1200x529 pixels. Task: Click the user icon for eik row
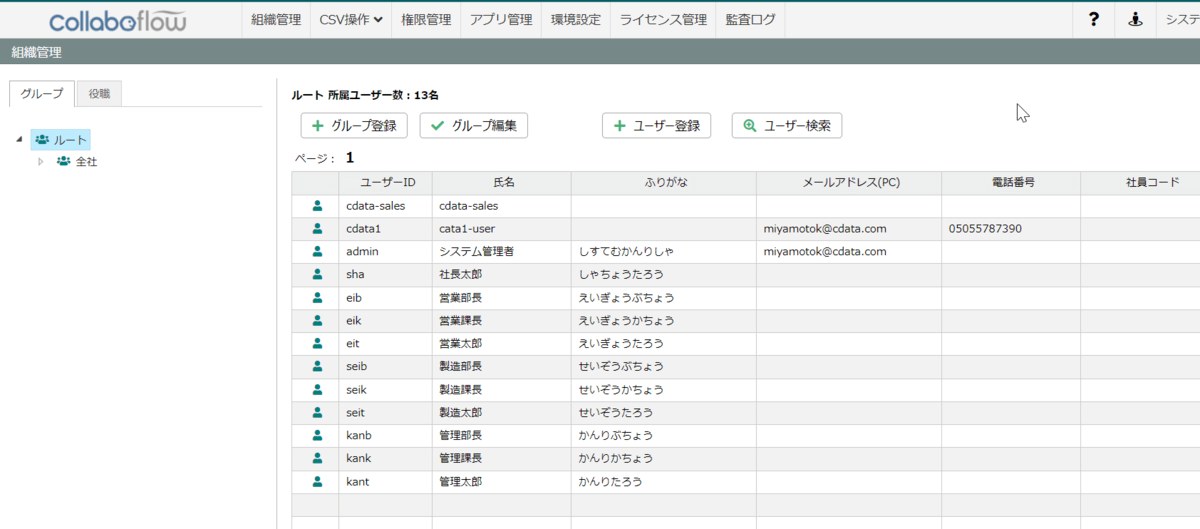tap(317, 320)
